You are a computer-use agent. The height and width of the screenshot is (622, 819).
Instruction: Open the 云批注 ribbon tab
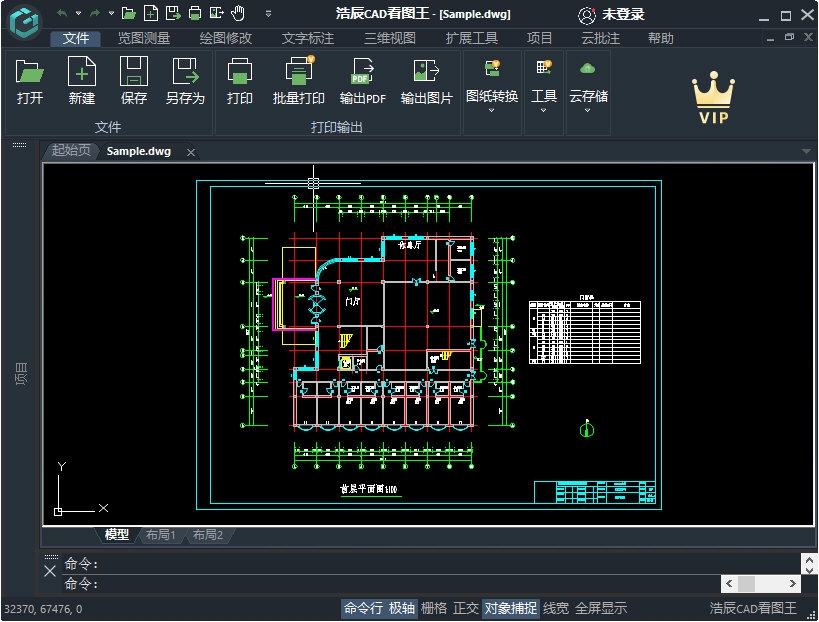[x=600, y=38]
